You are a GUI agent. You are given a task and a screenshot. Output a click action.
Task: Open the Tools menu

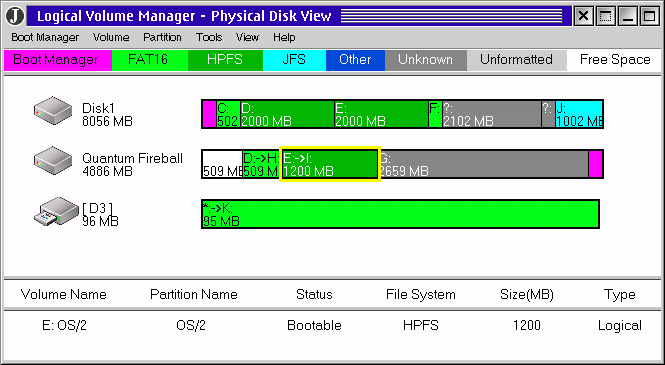pos(209,37)
